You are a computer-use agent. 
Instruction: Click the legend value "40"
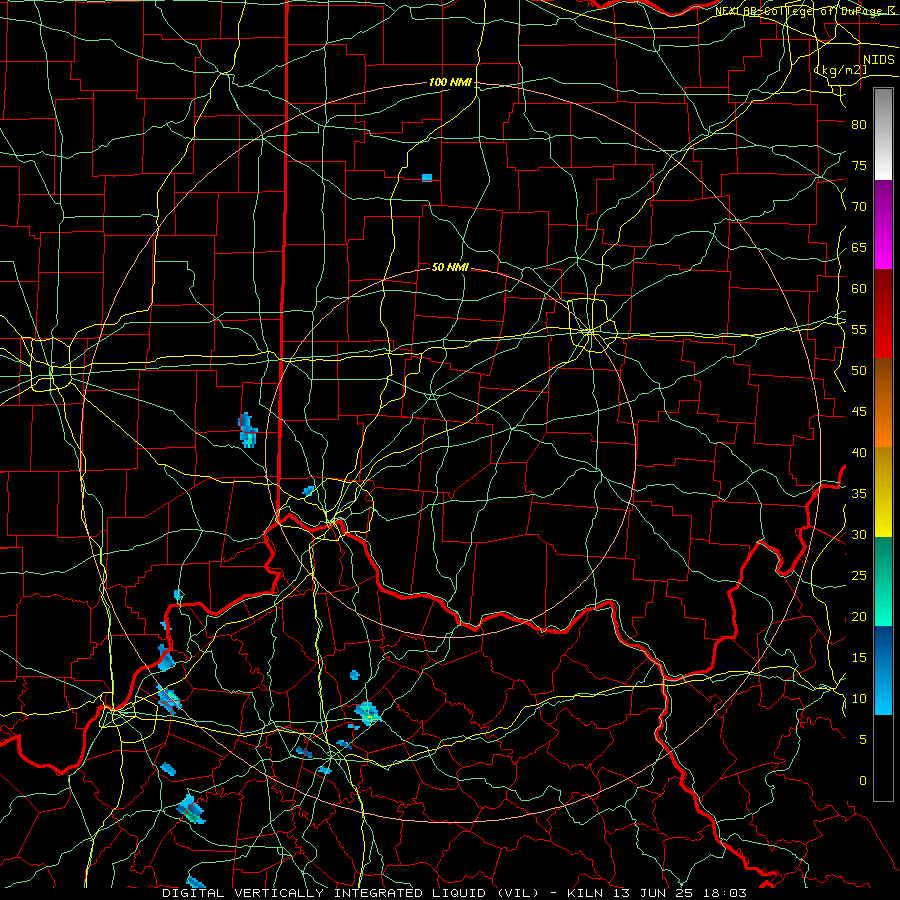[x=859, y=452]
